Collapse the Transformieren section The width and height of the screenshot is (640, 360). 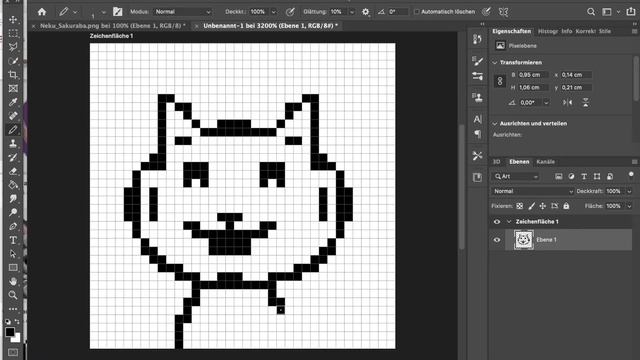tap(495, 62)
